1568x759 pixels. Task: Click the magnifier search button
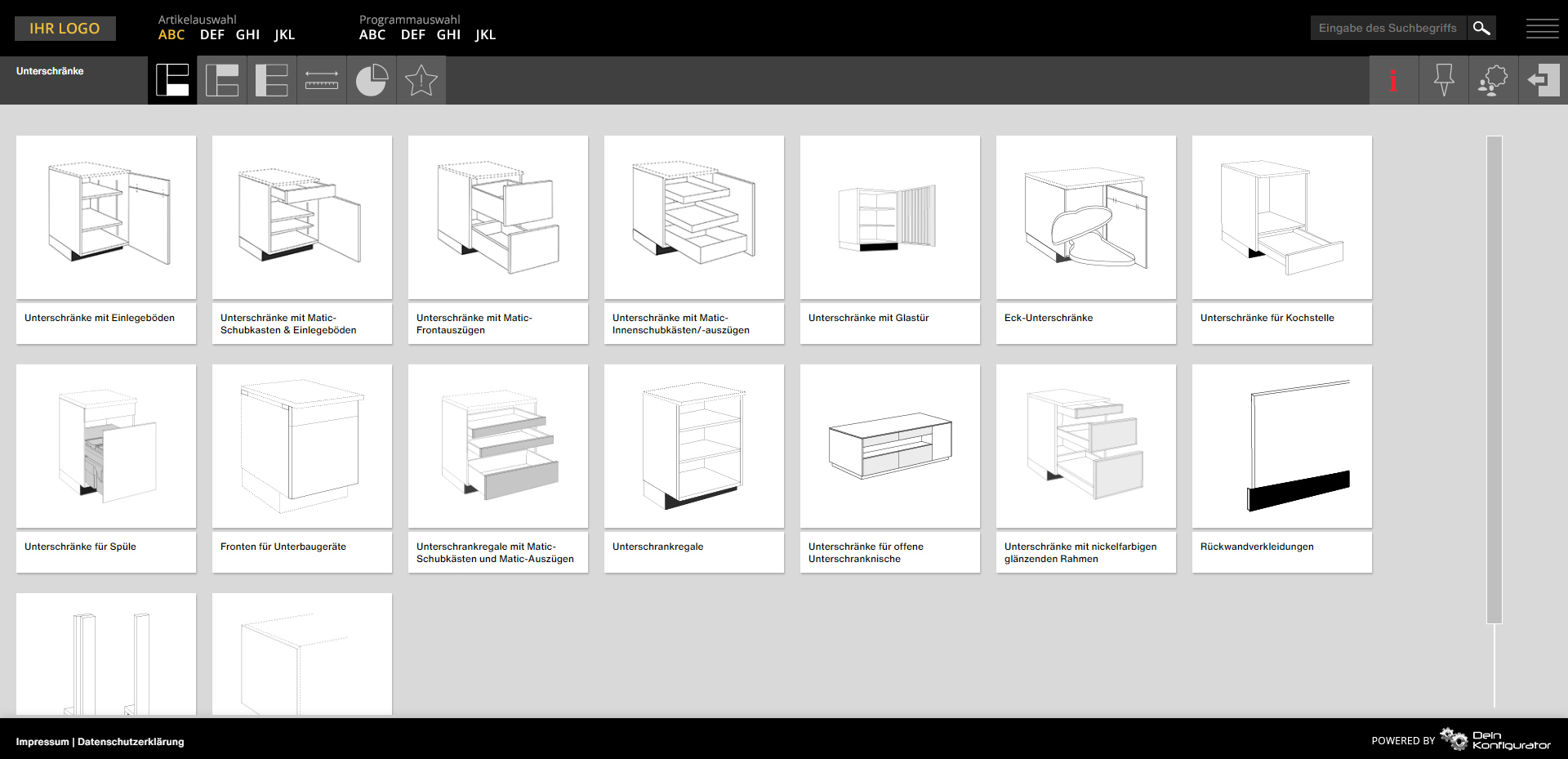(1481, 28)
